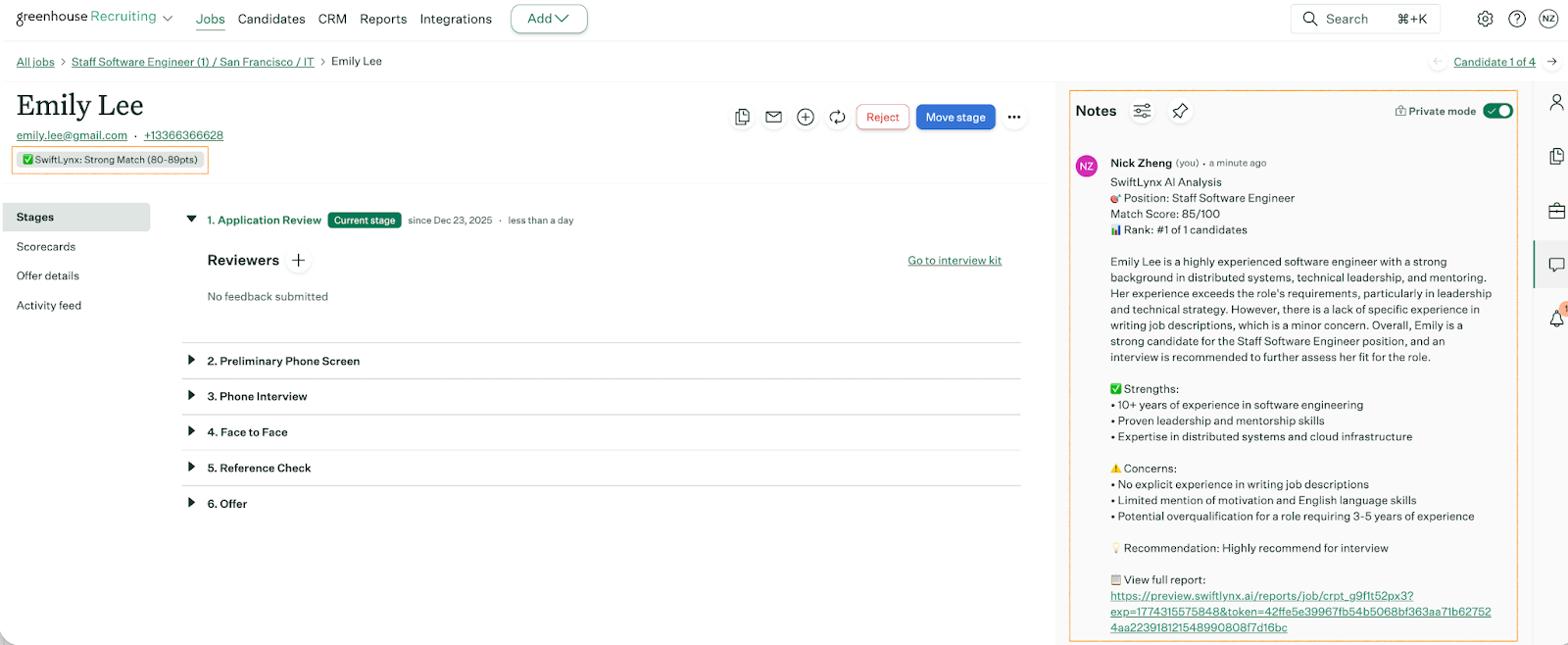1568x645 pixels.
Task: Click the Move stage button
Action: pyautogui.click(x=955, y=117)
